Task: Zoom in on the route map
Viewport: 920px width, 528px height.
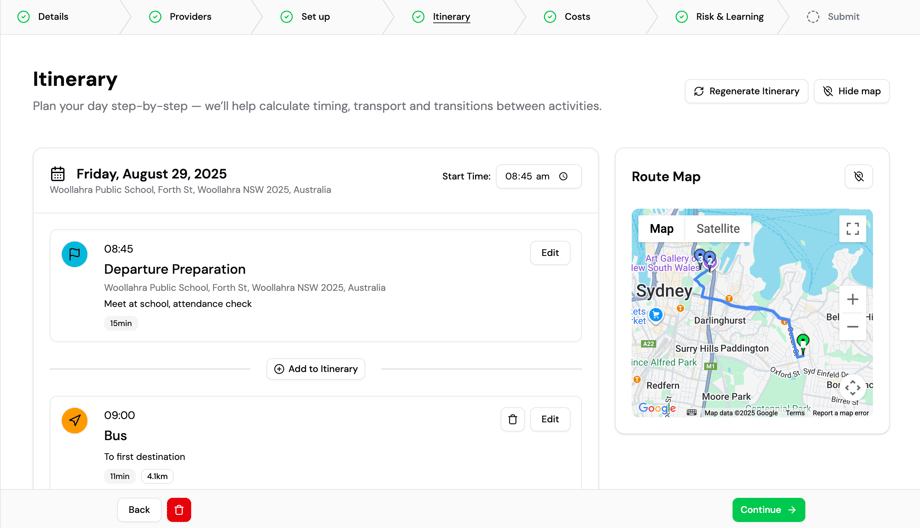Action: pyautogui.click(x=852, y=299)
